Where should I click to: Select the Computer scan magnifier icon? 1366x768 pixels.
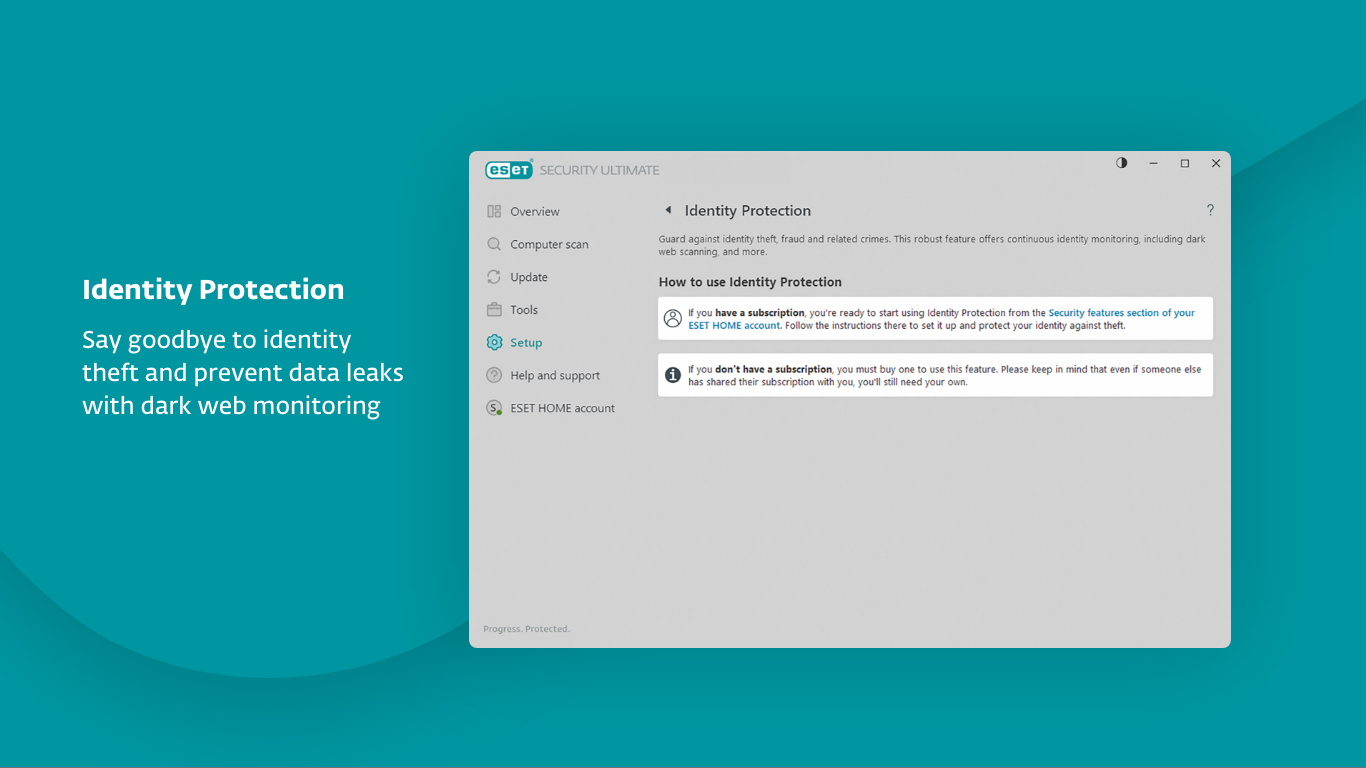click(x=494, y=244)
